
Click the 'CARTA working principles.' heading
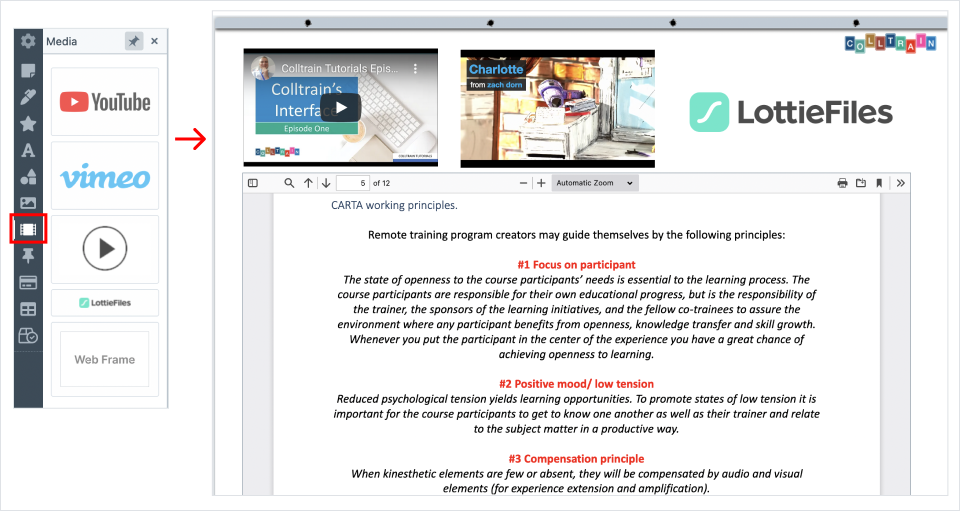point(394,205)
